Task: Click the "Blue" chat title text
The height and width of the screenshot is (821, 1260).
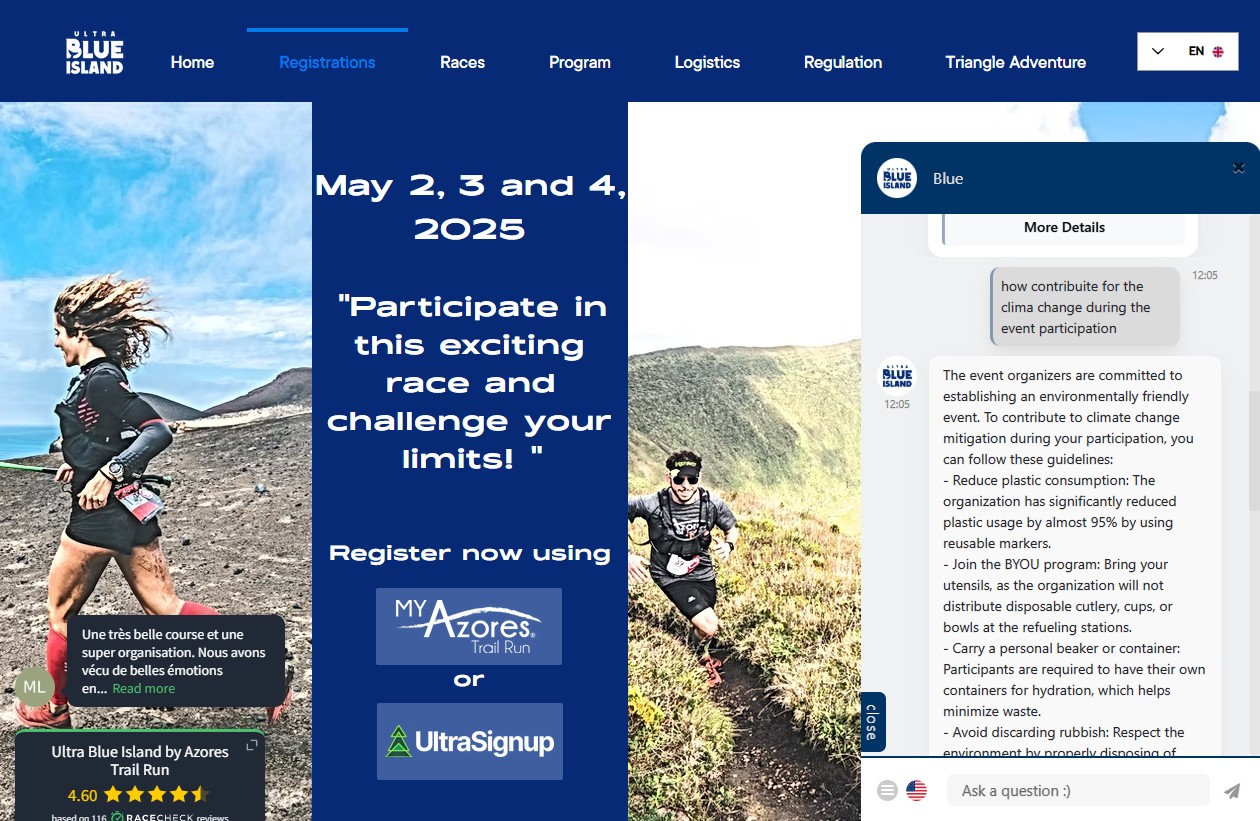Action: click(x=948, y=178)
